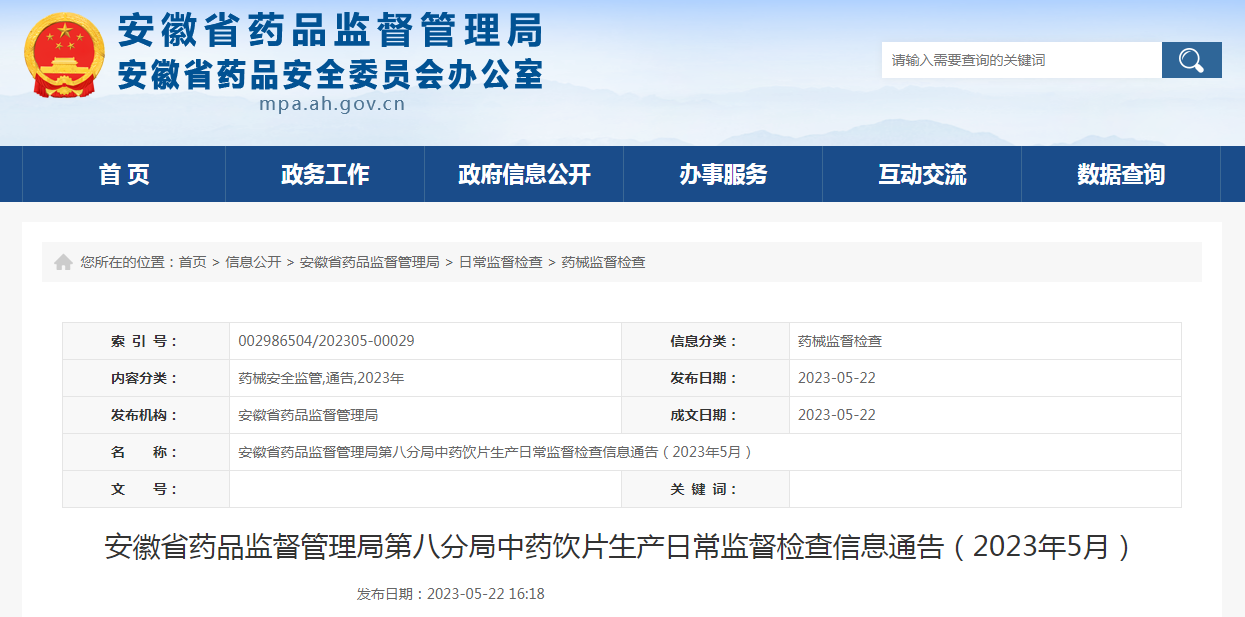Click the 发布日期 value 2023-05-22 in table

click(x=837, y=378)
